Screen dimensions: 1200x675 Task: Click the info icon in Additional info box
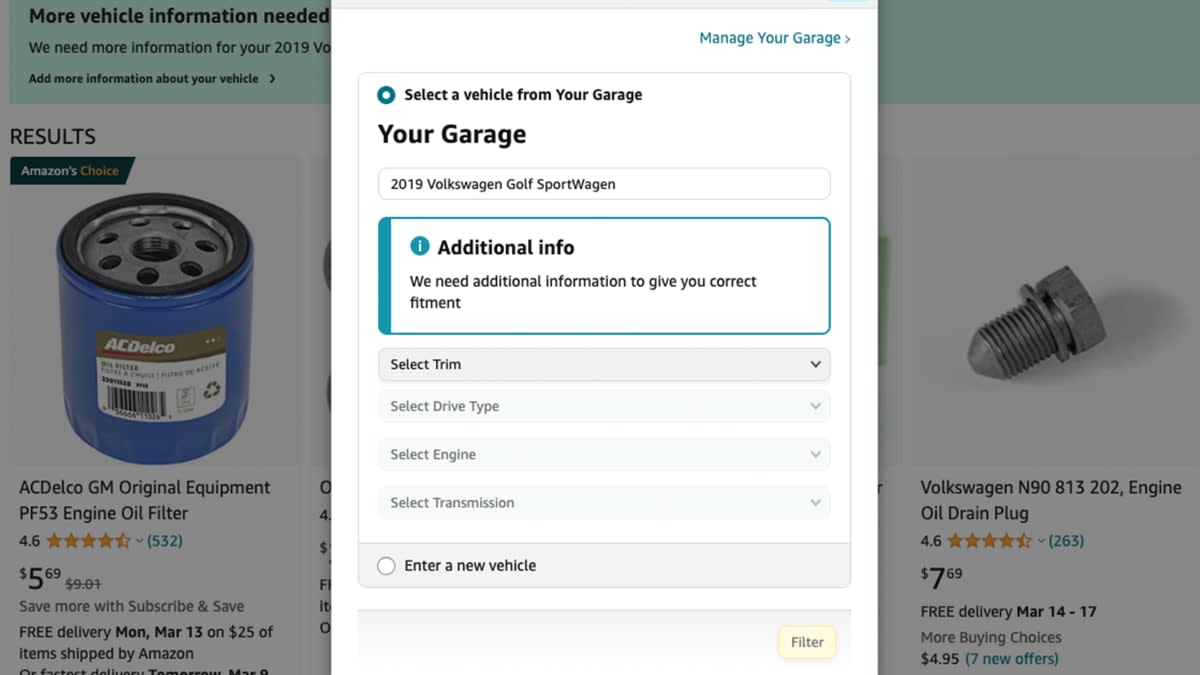[x=419, y=245]
